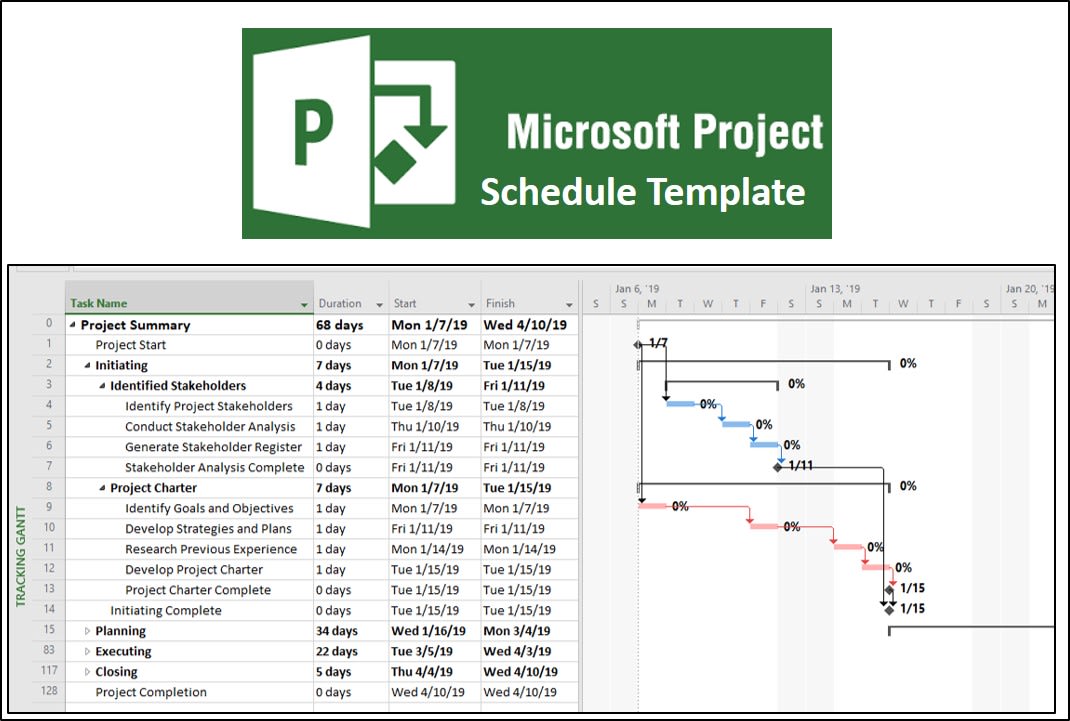
Task: Select the Generate Stakeholder Register task
Action: tap(213, 447)
